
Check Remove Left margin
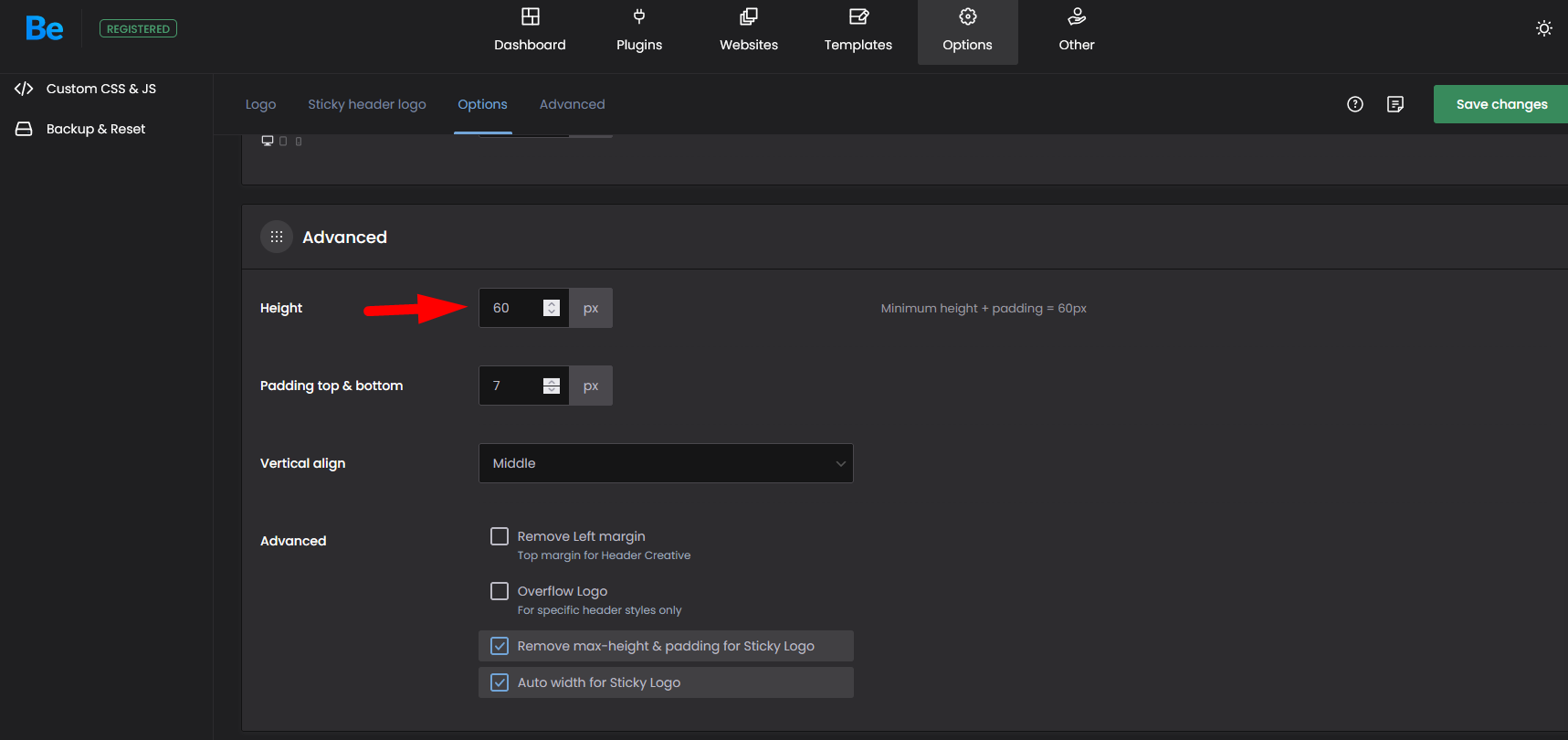500,536
